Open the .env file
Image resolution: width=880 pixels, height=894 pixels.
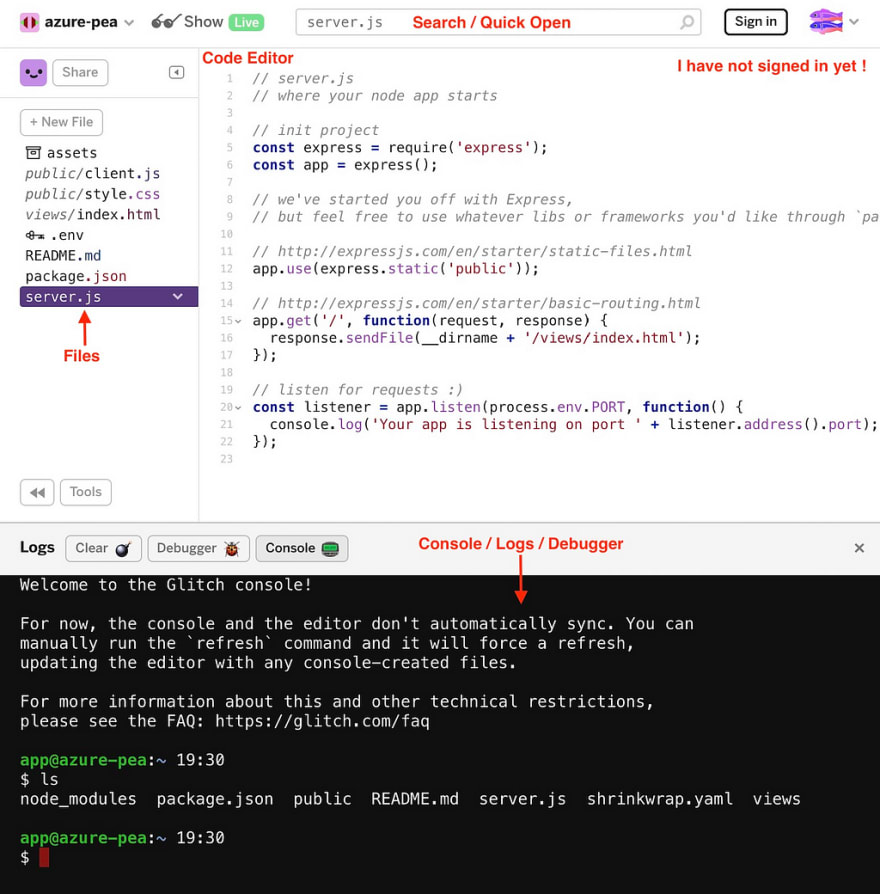point(55,235)
